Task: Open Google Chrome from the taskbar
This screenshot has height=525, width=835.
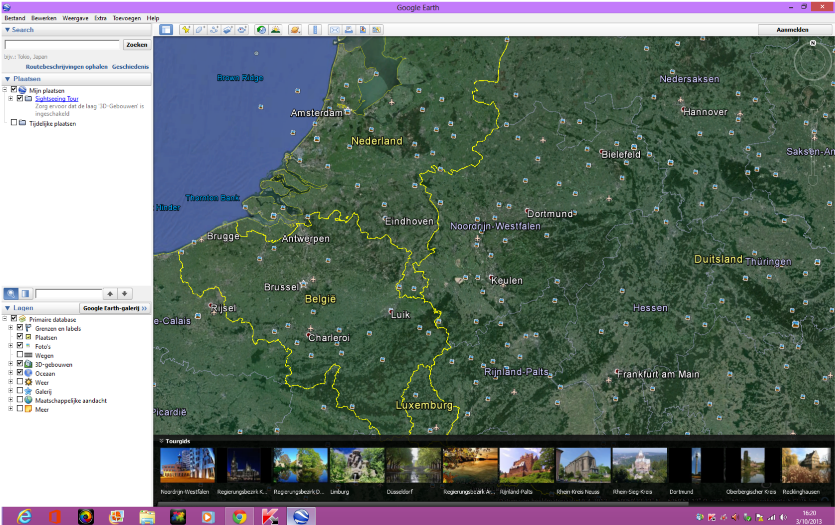Action: coord(240,516)
